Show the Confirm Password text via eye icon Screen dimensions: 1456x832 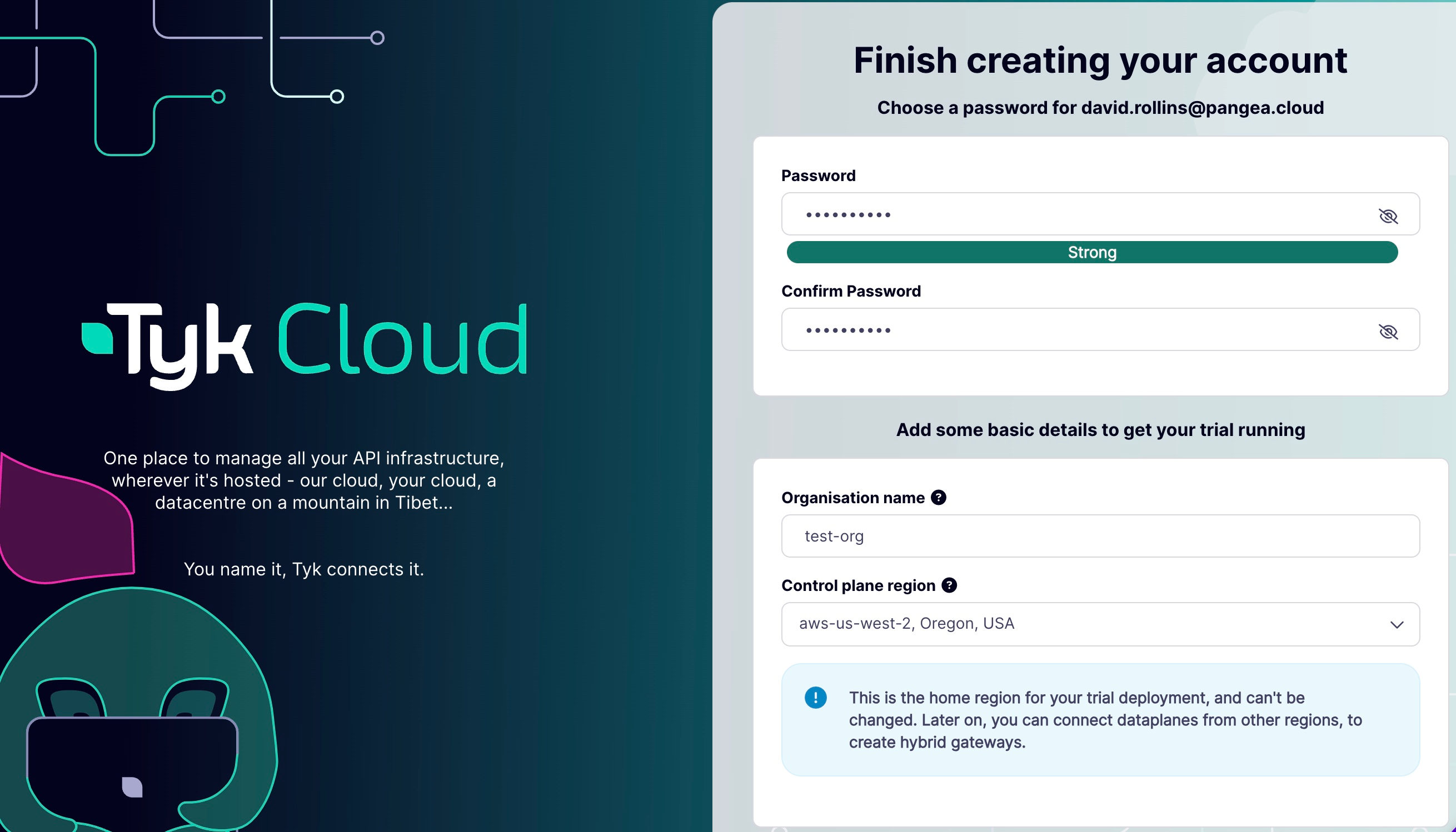[x=1388, y=332]
